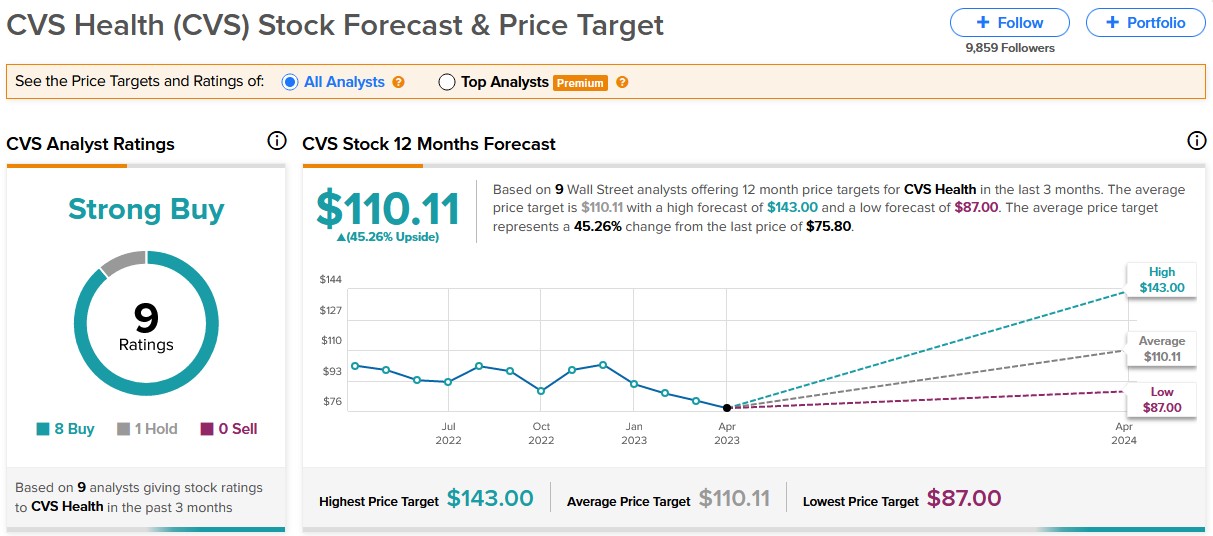
Task: Click the 8 Buy legend label
Action: (x=74, y=429)
